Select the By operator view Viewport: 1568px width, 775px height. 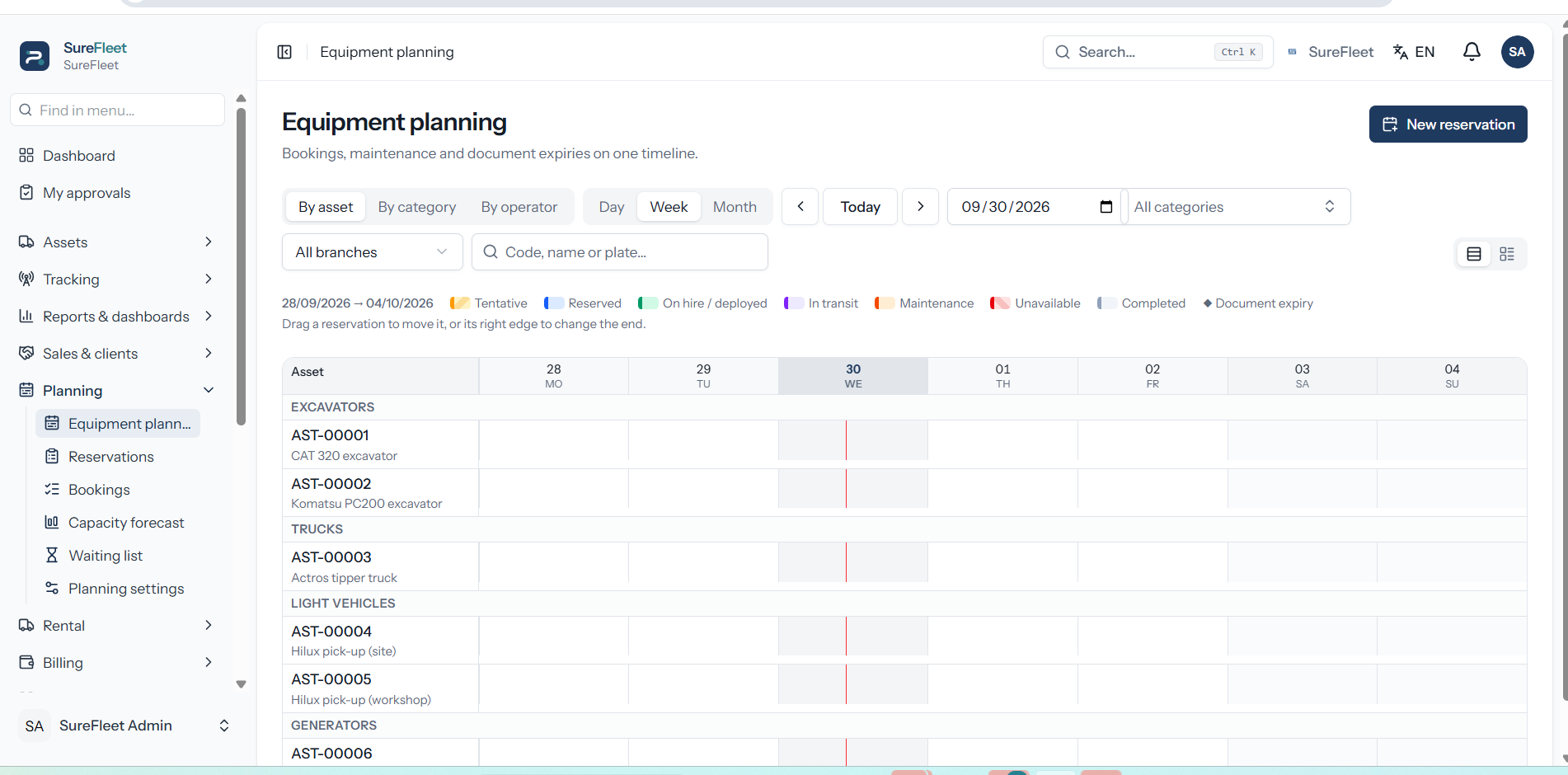click(x=519, y=207)
